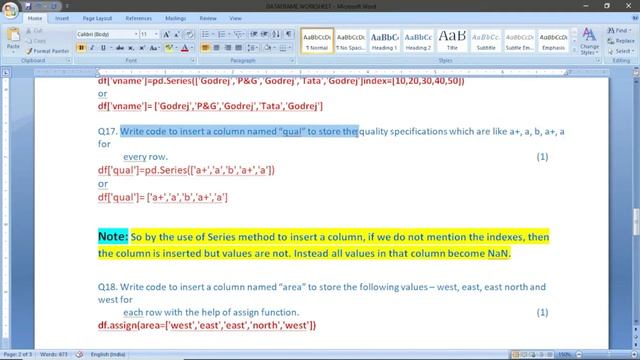Click the Multilevel List icon

[239, 34]
